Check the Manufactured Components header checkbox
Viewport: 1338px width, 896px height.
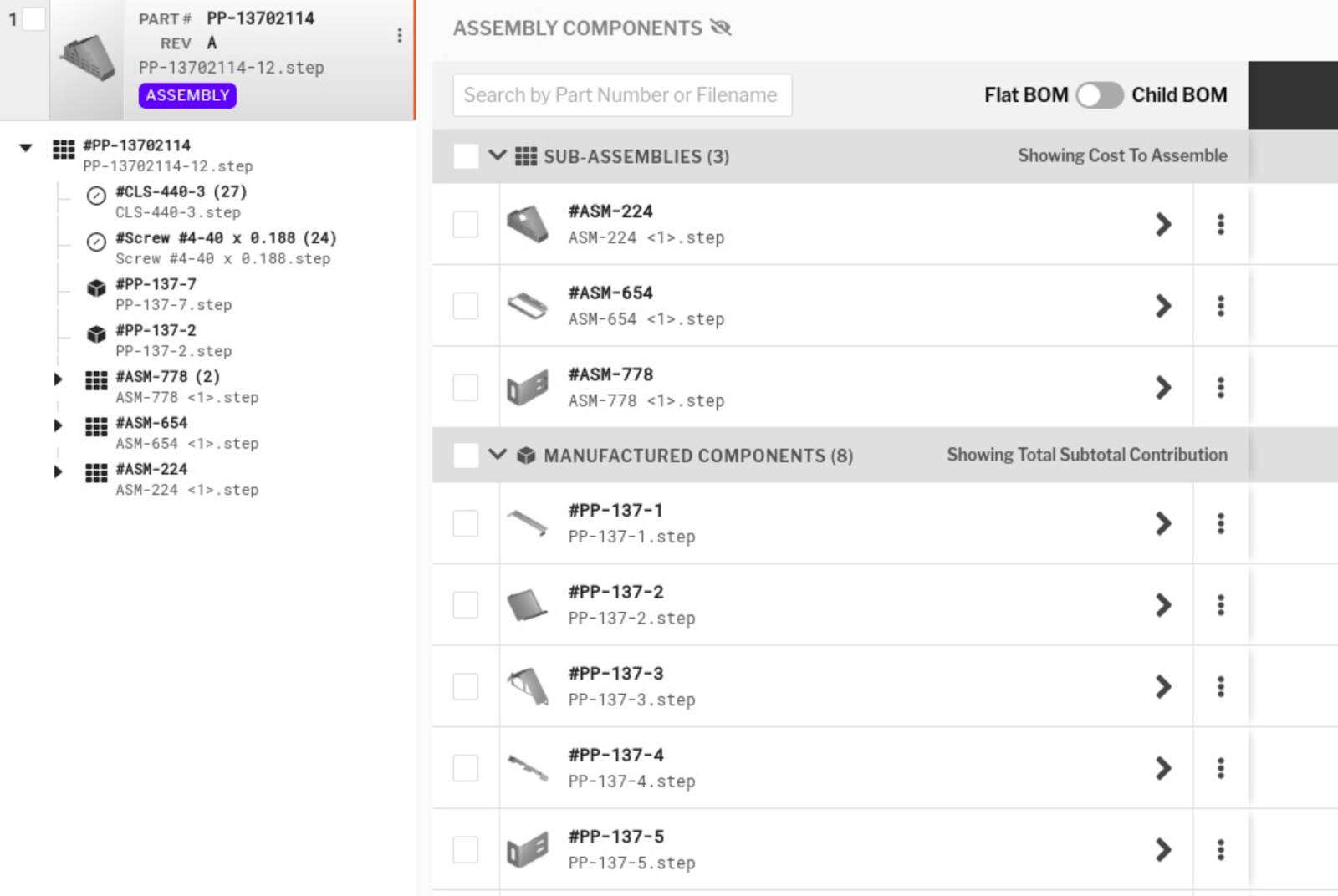point(466,456)
